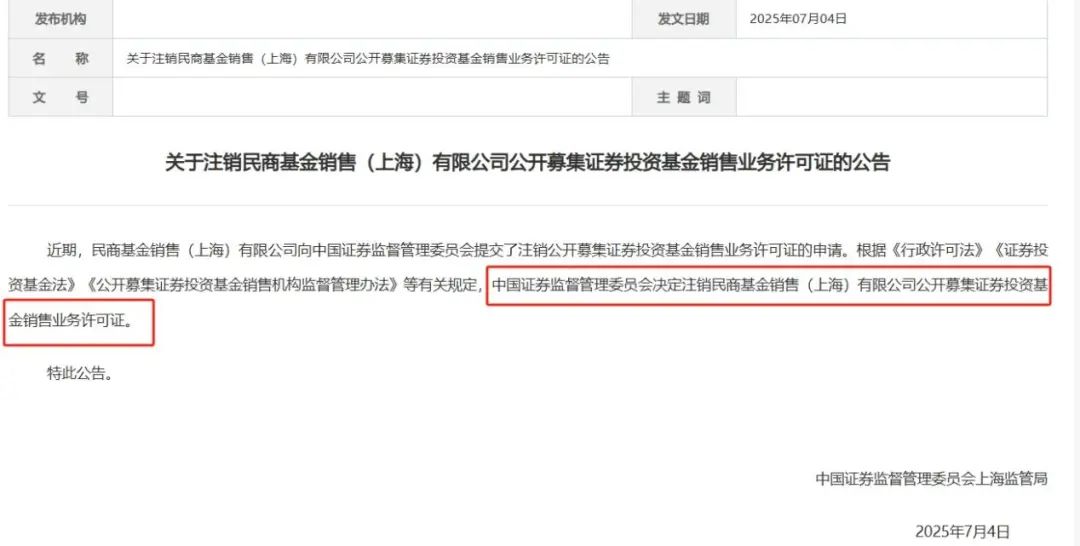1080x546 pixels.
Task: Click the closing date 2025年7月4日
Action: click(962, 532)
